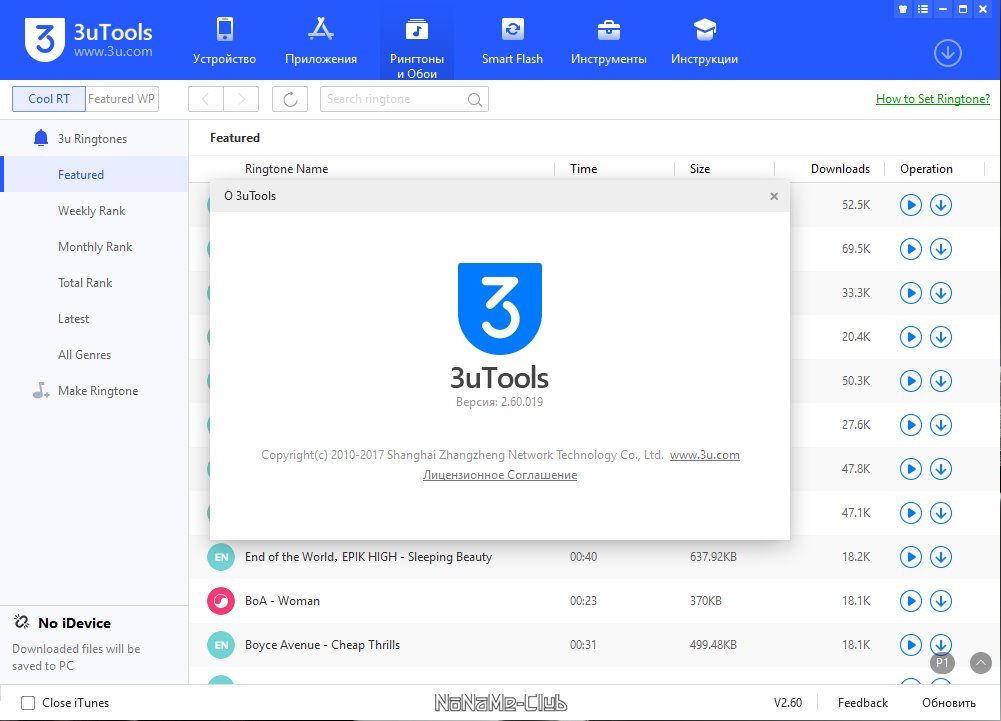This screenshot has width=1001, height=721.
Task: Download the Boyce Avenue - Cheap Thrills ringtone
Action: (940, 644)
